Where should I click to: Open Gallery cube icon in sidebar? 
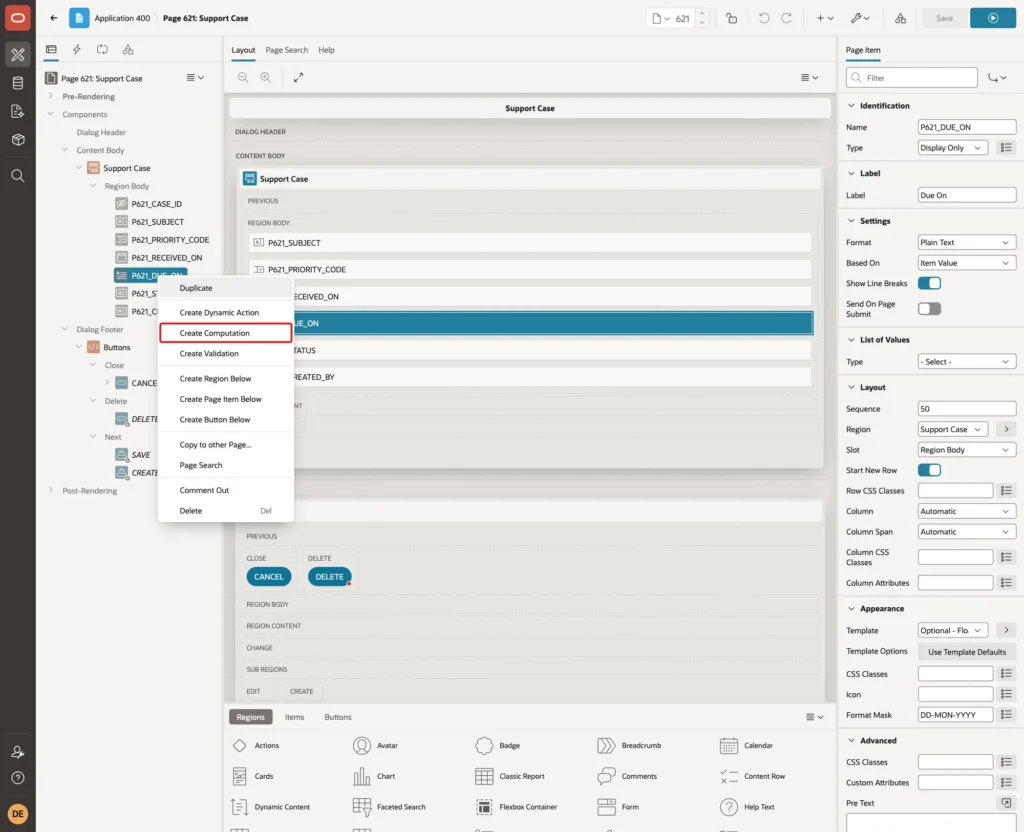pyautogui.click(x=18, y=139)
